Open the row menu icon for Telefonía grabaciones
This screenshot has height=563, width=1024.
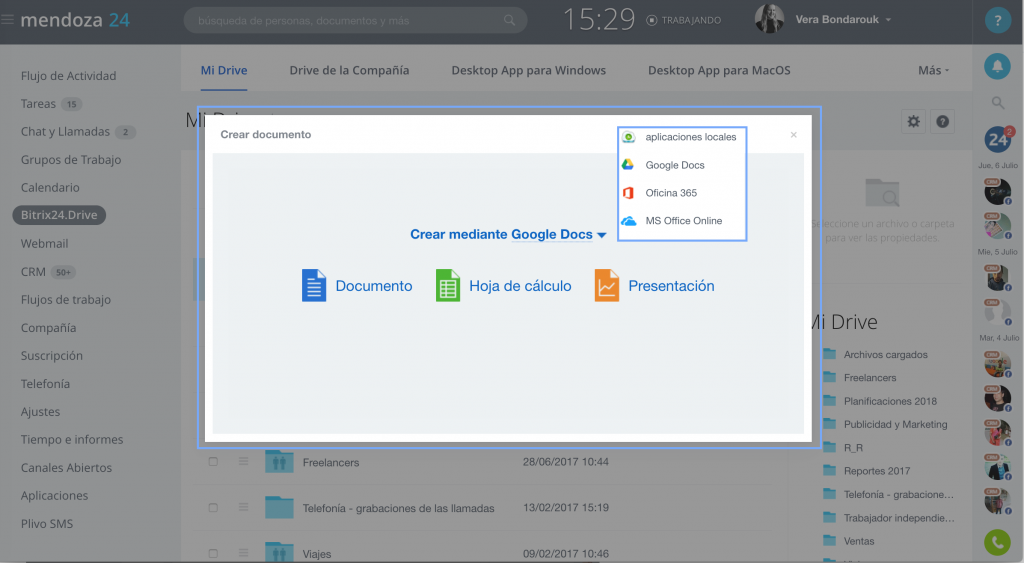pos(244,507)
